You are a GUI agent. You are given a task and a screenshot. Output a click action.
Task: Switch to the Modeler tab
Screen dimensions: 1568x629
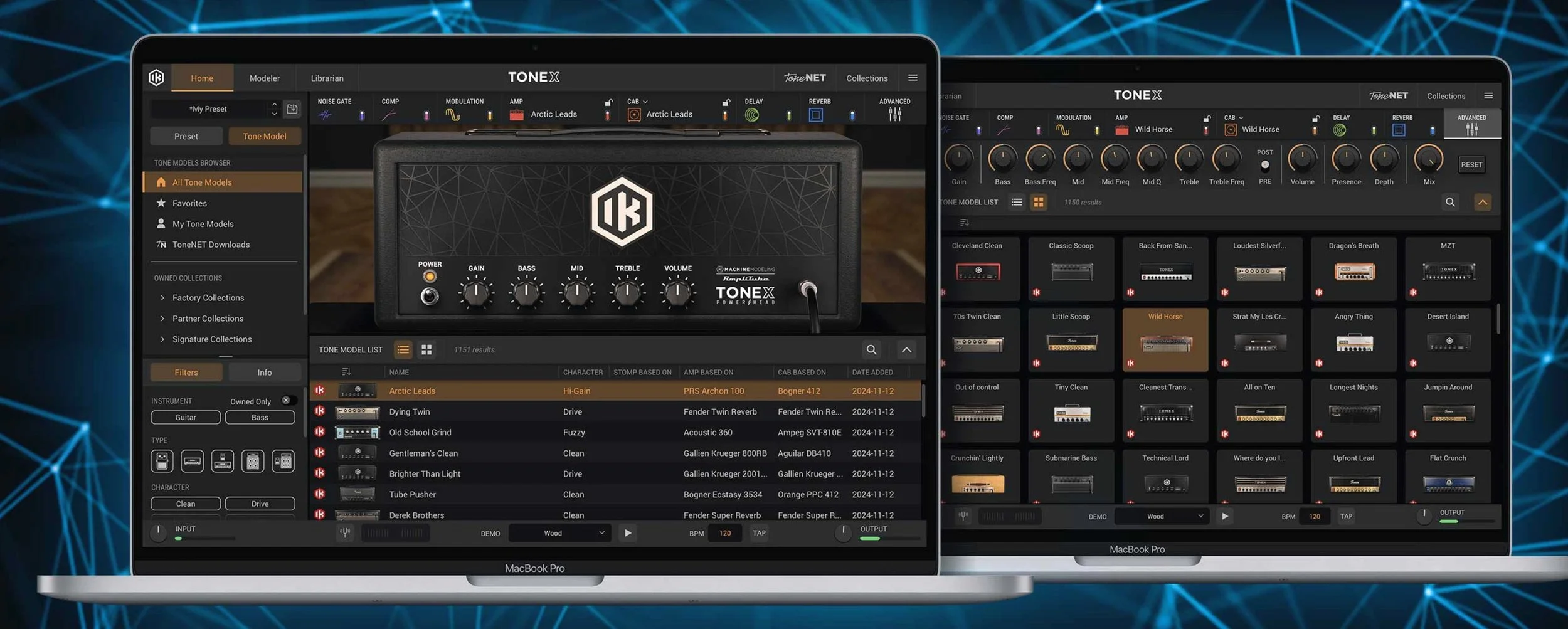(265, 78)
